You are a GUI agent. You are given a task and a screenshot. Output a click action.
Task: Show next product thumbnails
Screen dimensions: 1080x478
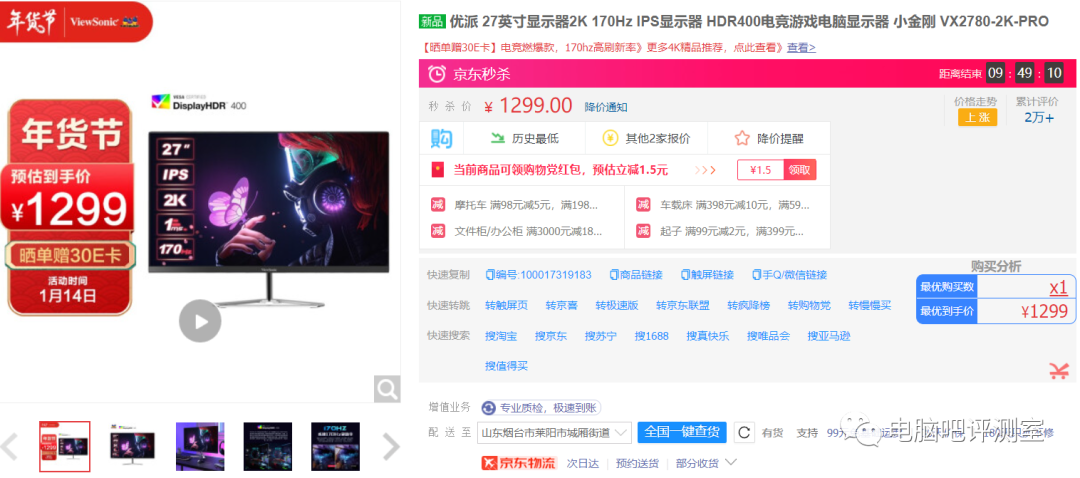[x=391, y=447]
